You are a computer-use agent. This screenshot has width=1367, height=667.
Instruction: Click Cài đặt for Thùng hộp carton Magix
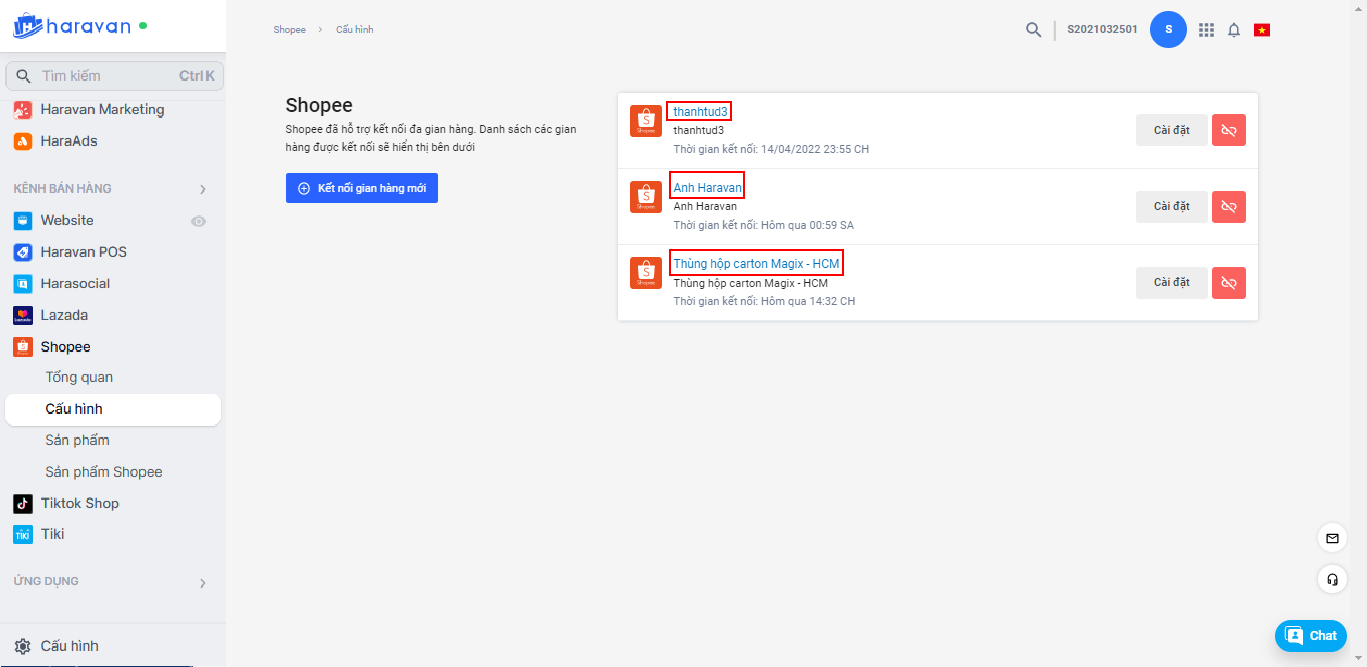click(x=1172, y=283)
